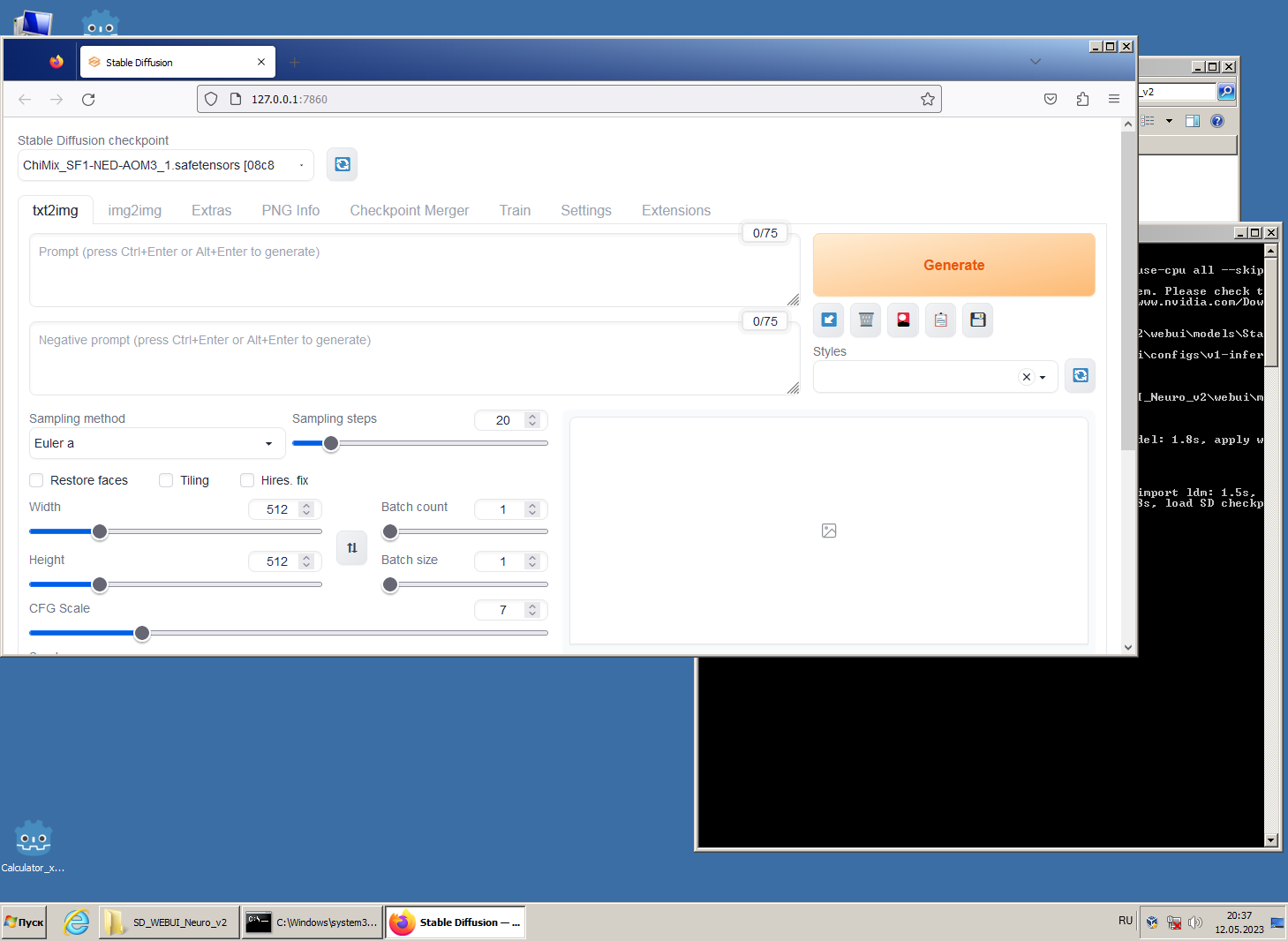Refresh the Styles list
1288x941 pixels.
1081,375
